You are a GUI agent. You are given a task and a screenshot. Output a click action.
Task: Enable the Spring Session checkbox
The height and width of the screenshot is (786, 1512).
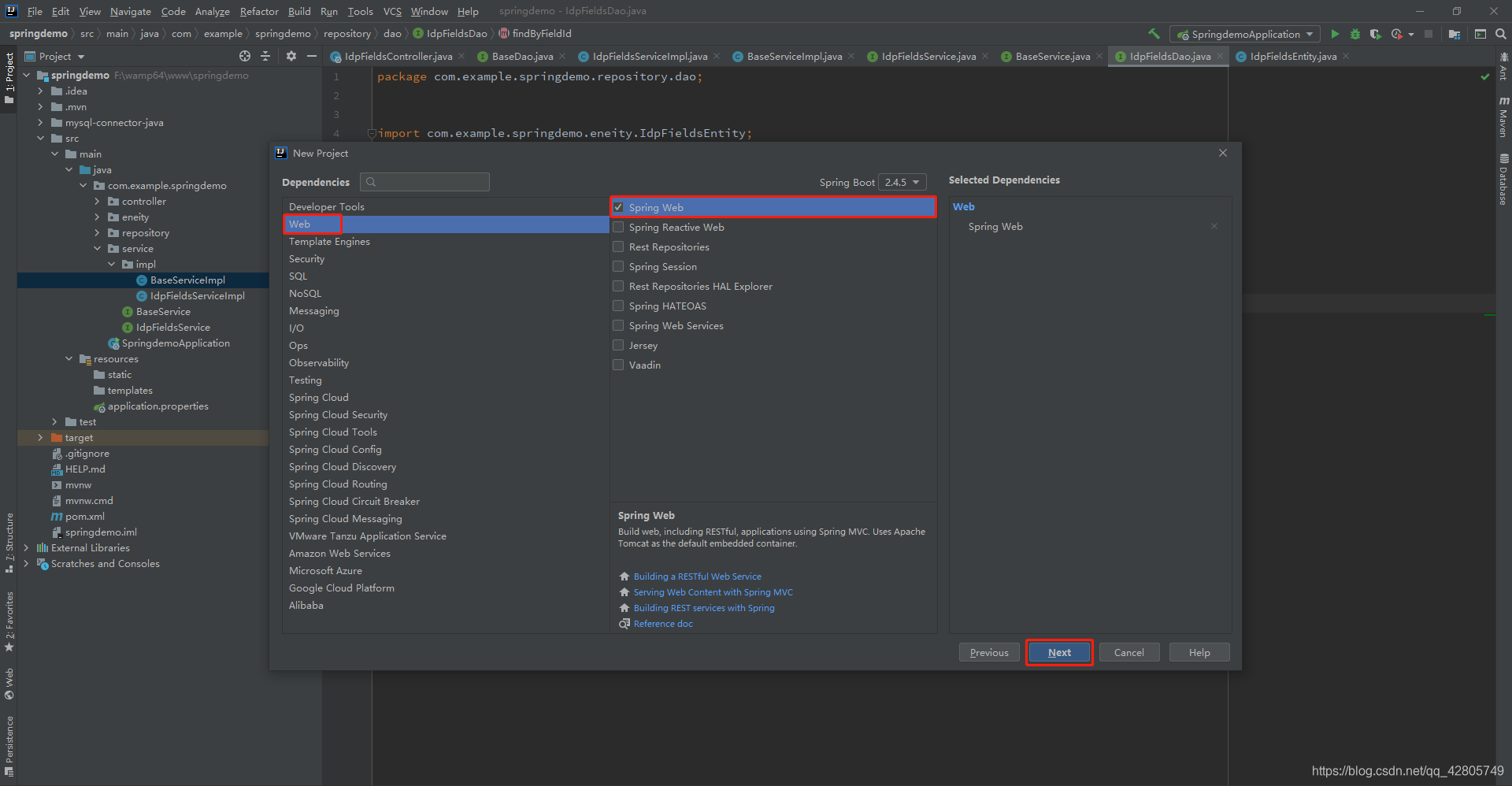pyautogui.click(x=619, y=266)
